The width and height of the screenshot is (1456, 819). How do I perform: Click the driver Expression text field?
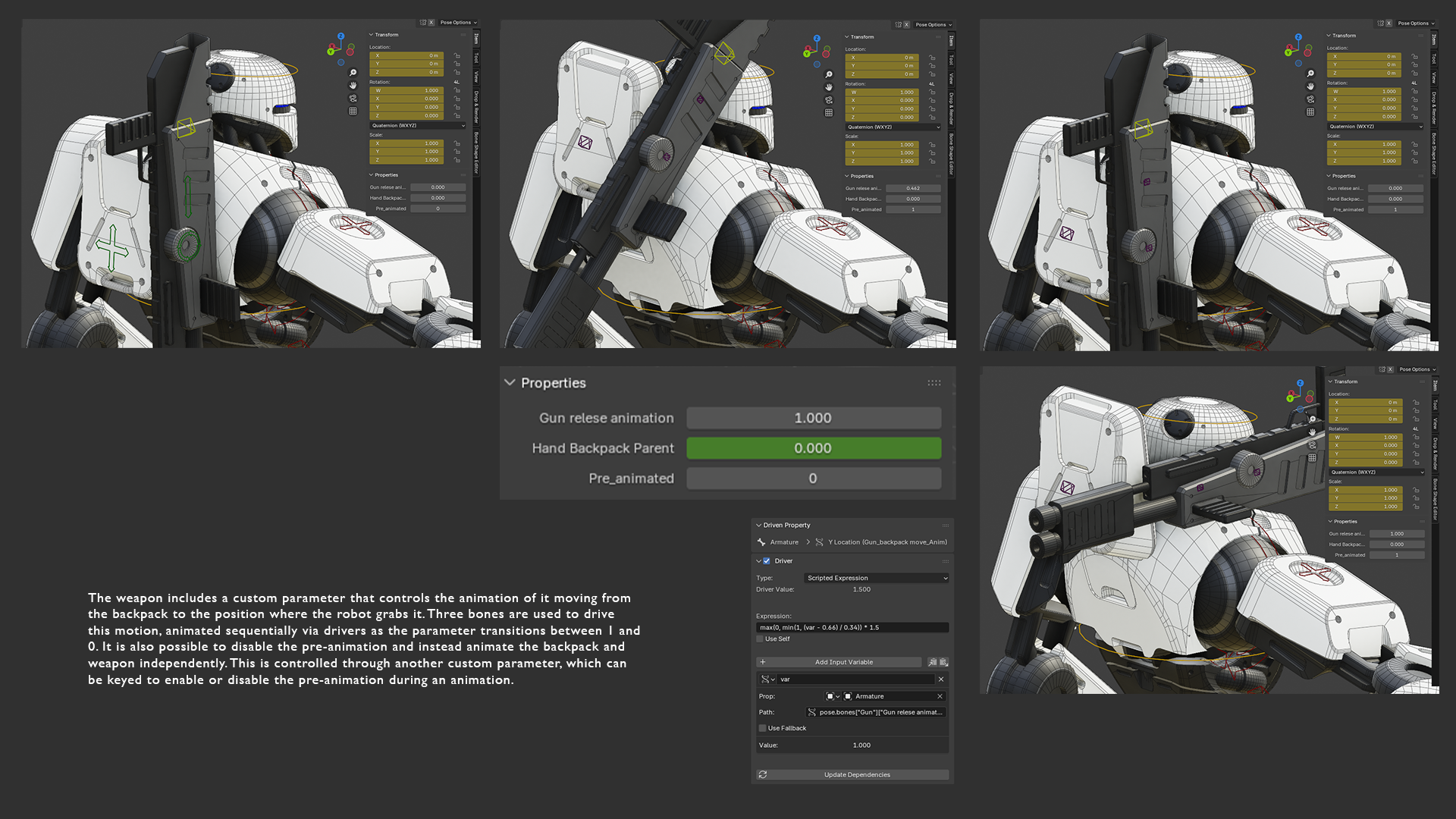click(x=852, y=627)
